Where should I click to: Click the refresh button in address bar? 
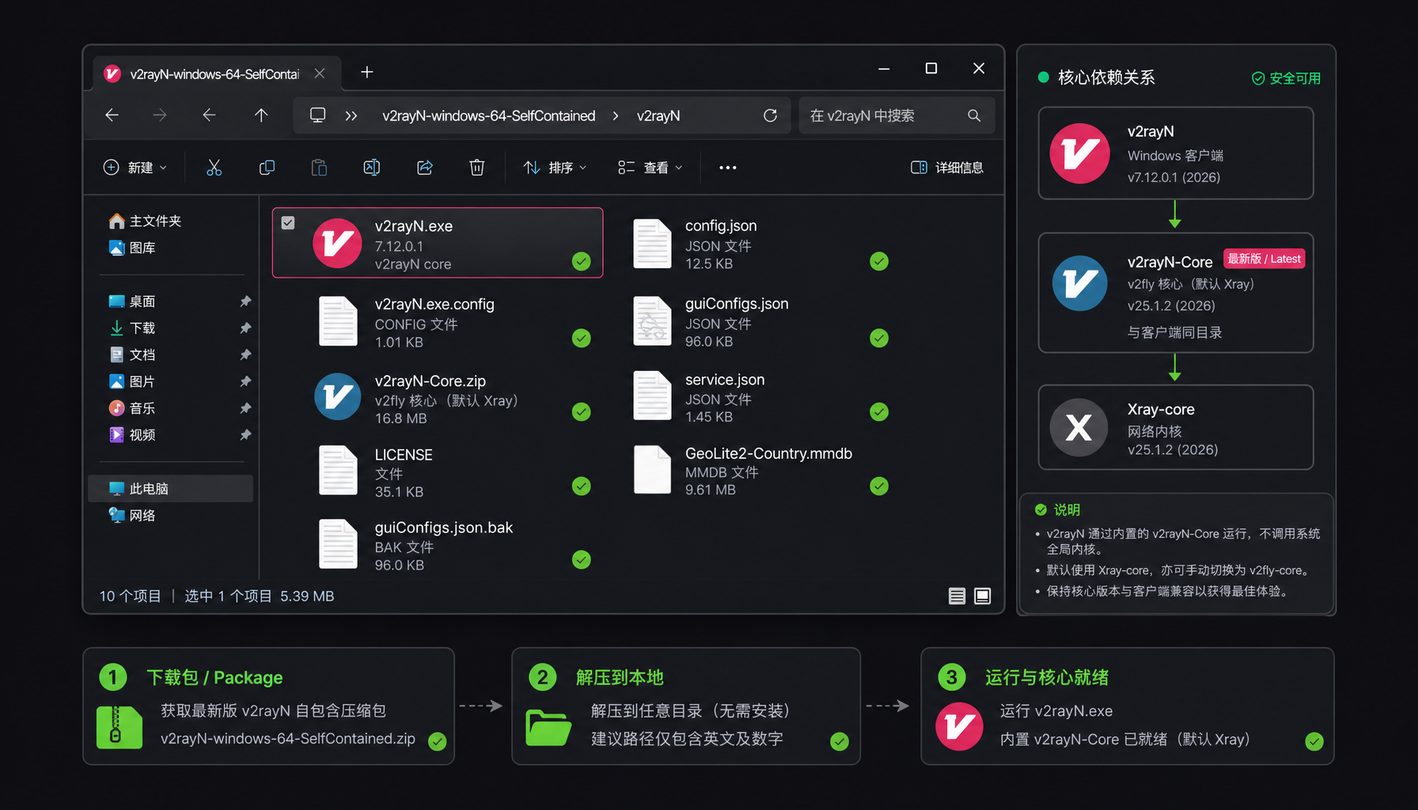[770, 115]
